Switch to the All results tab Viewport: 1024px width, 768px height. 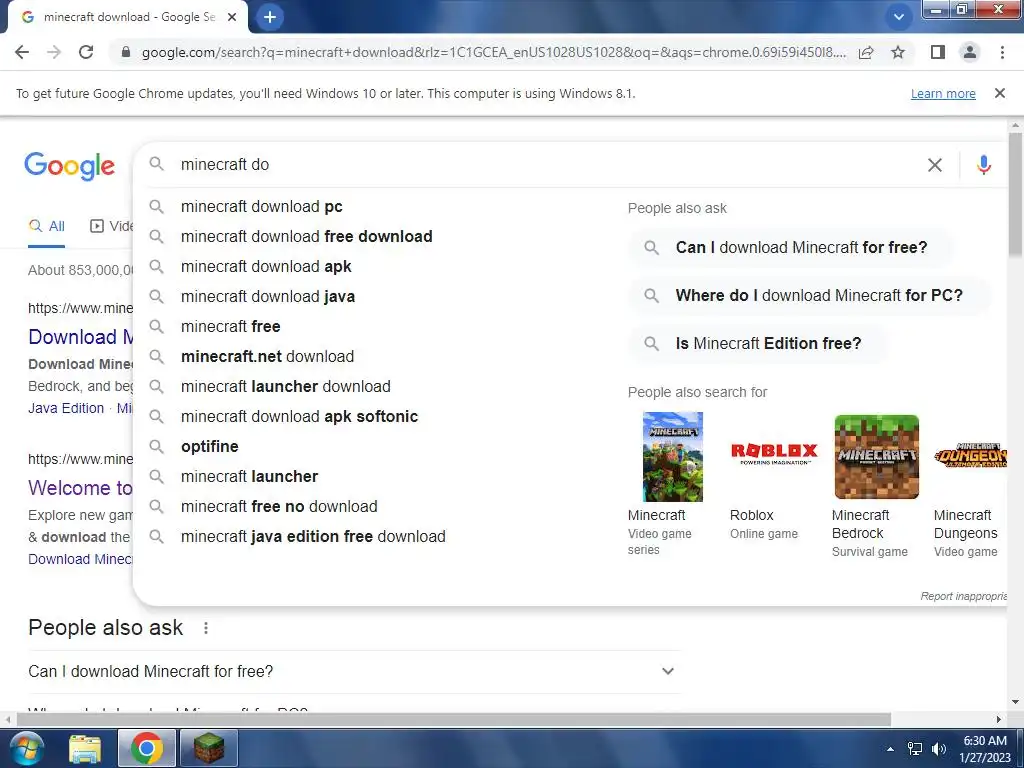pyautogui.click(x=46, y=227)
